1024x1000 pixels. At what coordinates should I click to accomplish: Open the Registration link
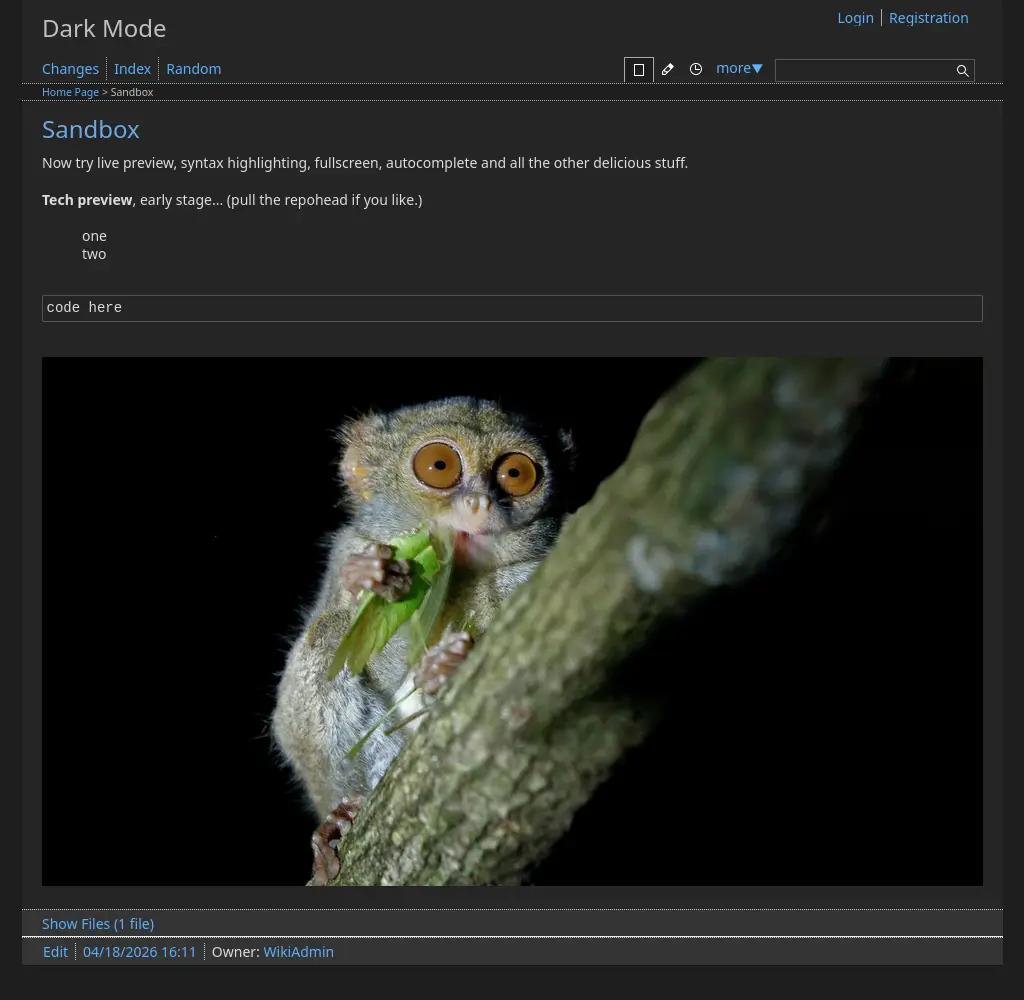coord(928,18)
